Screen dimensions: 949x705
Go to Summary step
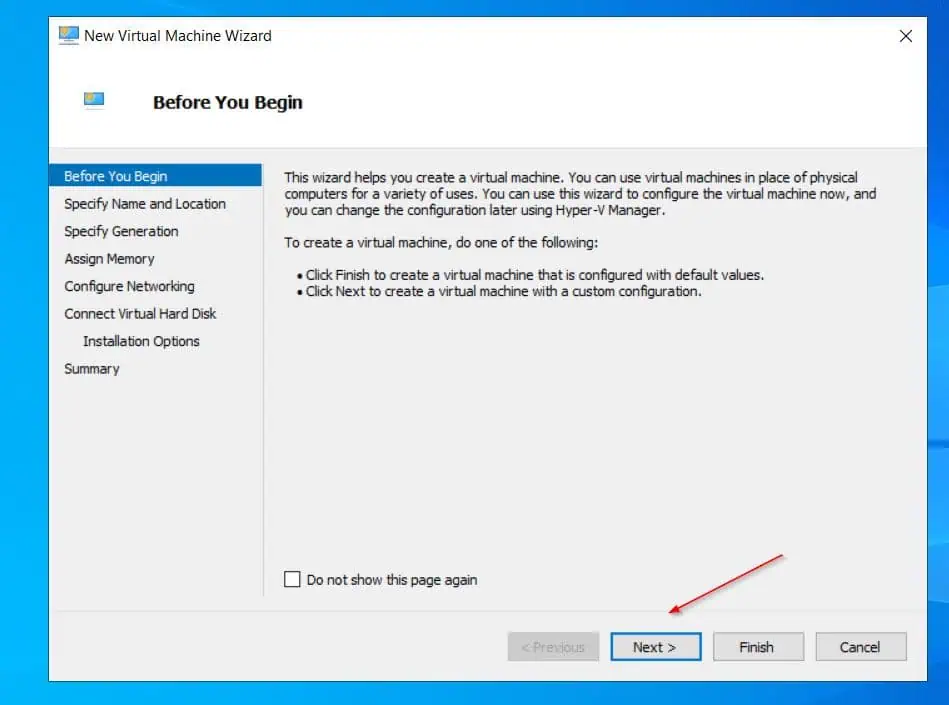tap(91, 369)
